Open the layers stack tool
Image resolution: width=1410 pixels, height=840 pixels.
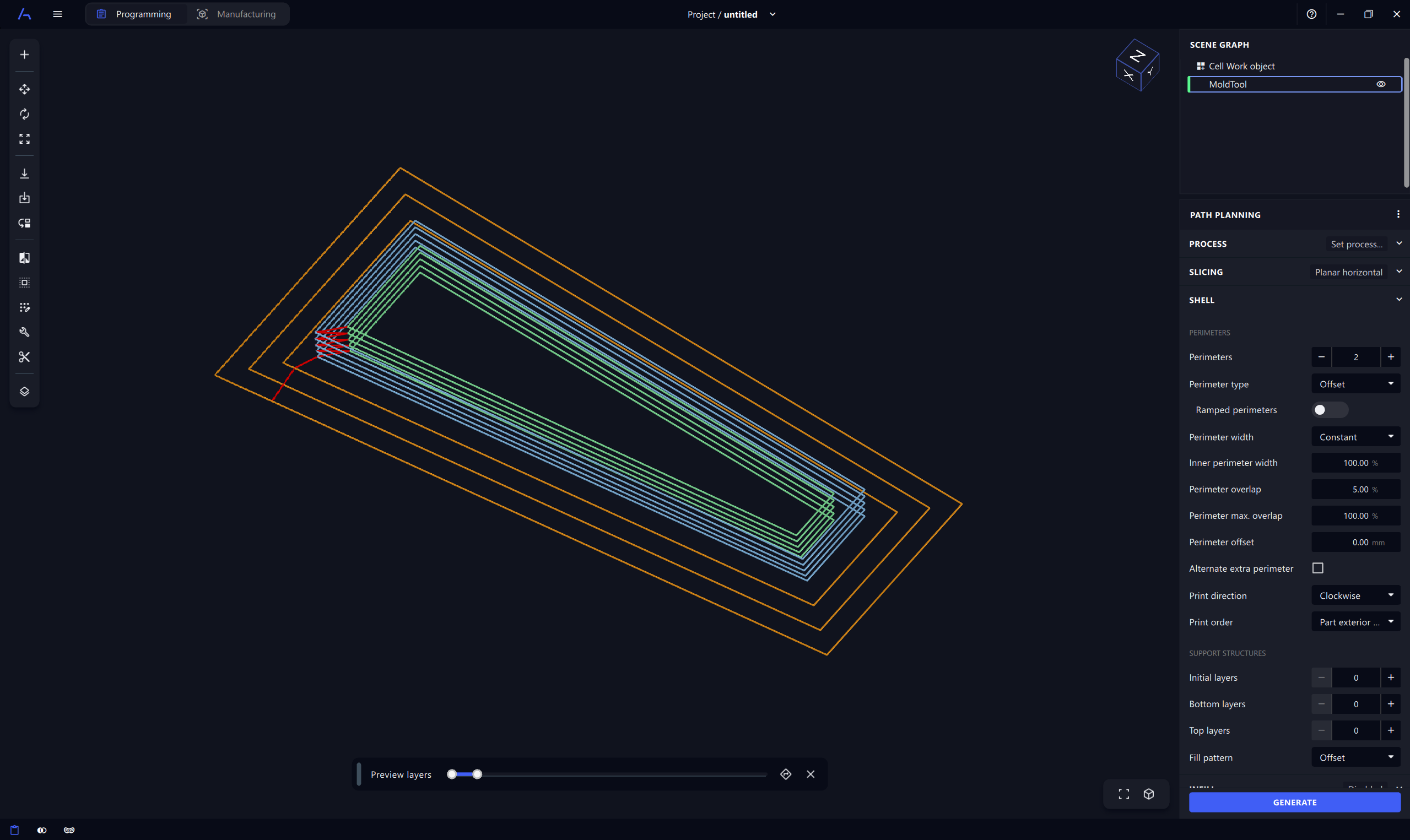tap(24, 392)
